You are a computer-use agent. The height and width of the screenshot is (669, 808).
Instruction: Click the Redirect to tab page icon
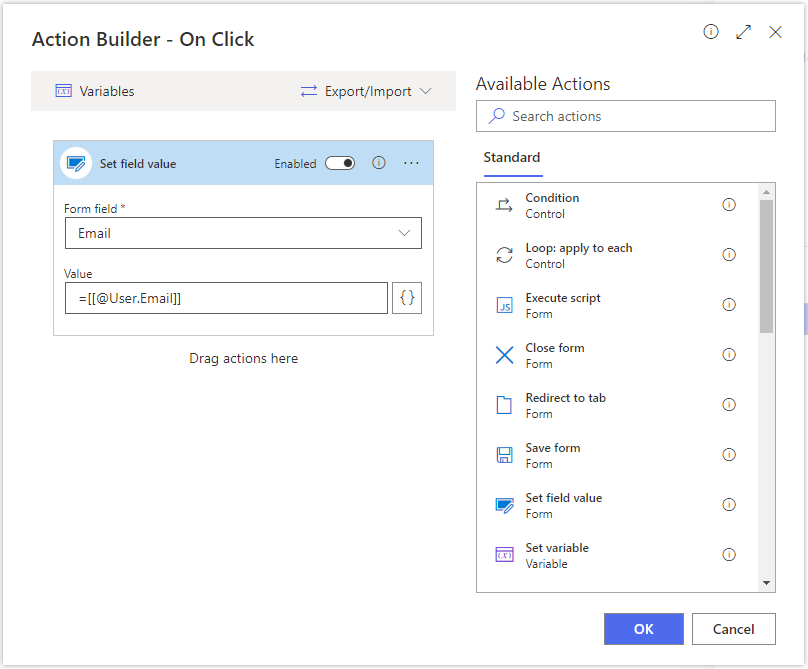pos(505,404)
